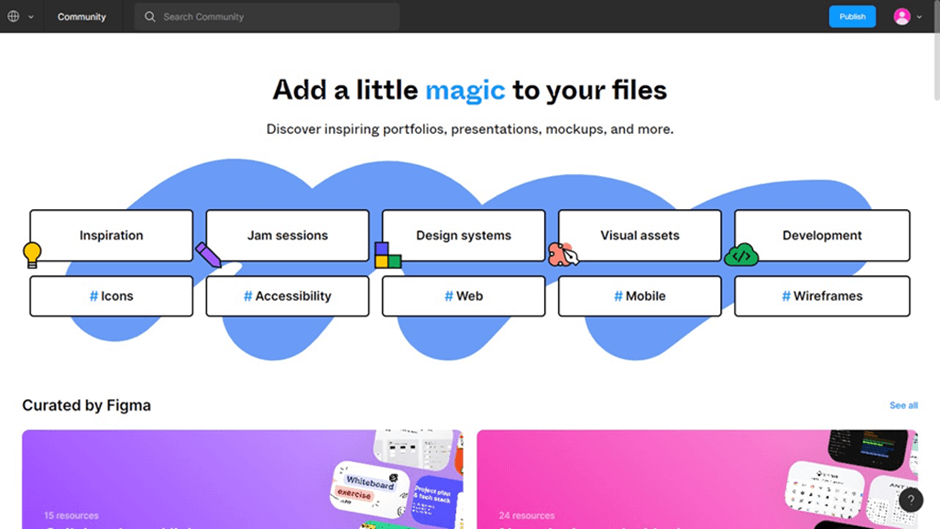Click the purple pencil icon
The image size is (940, 529).
pos(208,255)
